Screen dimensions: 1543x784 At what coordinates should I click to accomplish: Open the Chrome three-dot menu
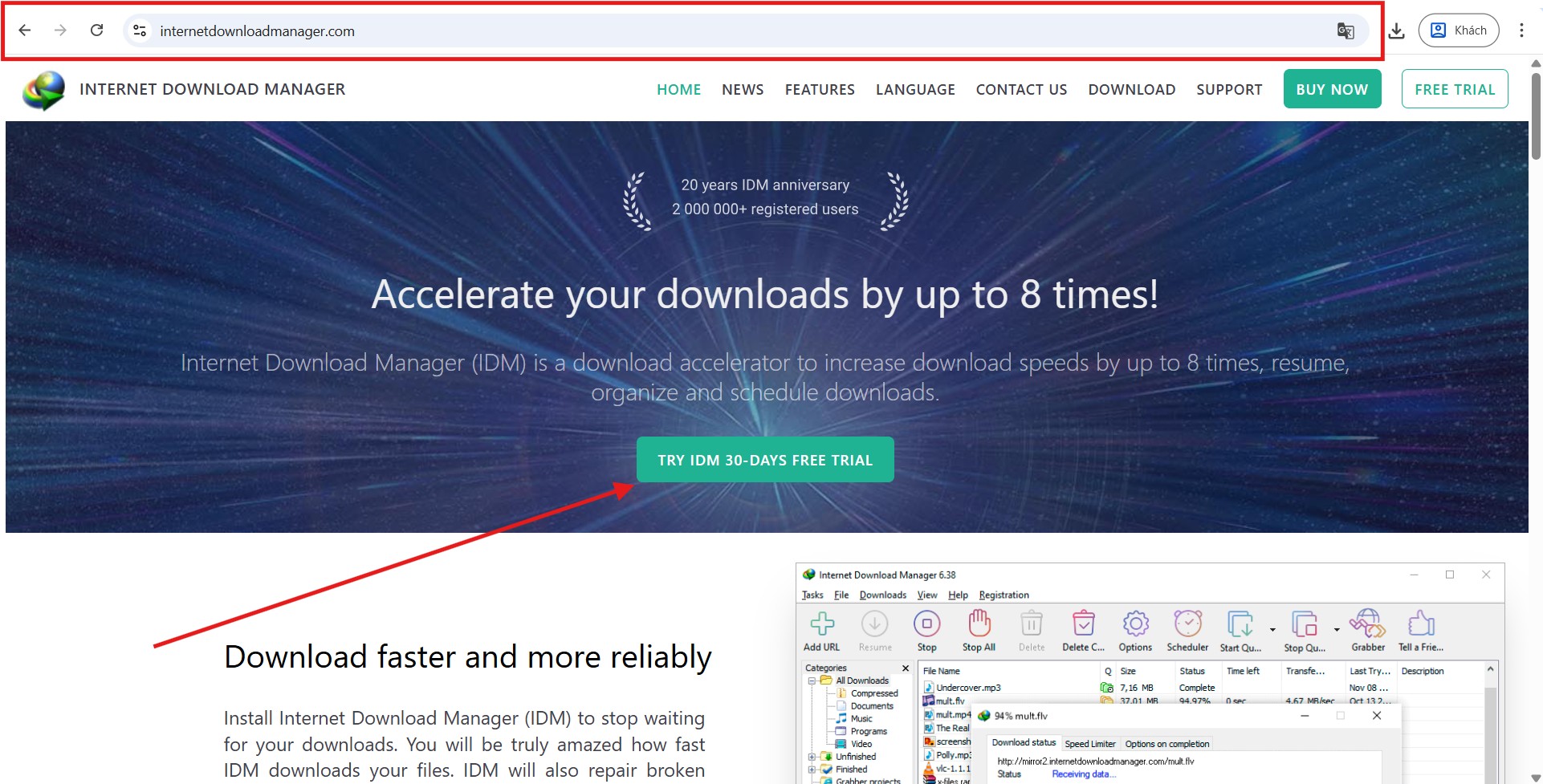click(1521, 30)
